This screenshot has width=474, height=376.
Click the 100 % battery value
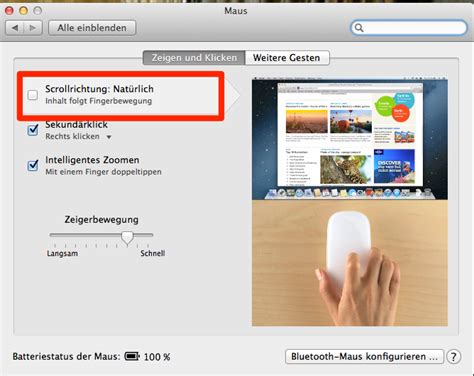pos(157,357)
